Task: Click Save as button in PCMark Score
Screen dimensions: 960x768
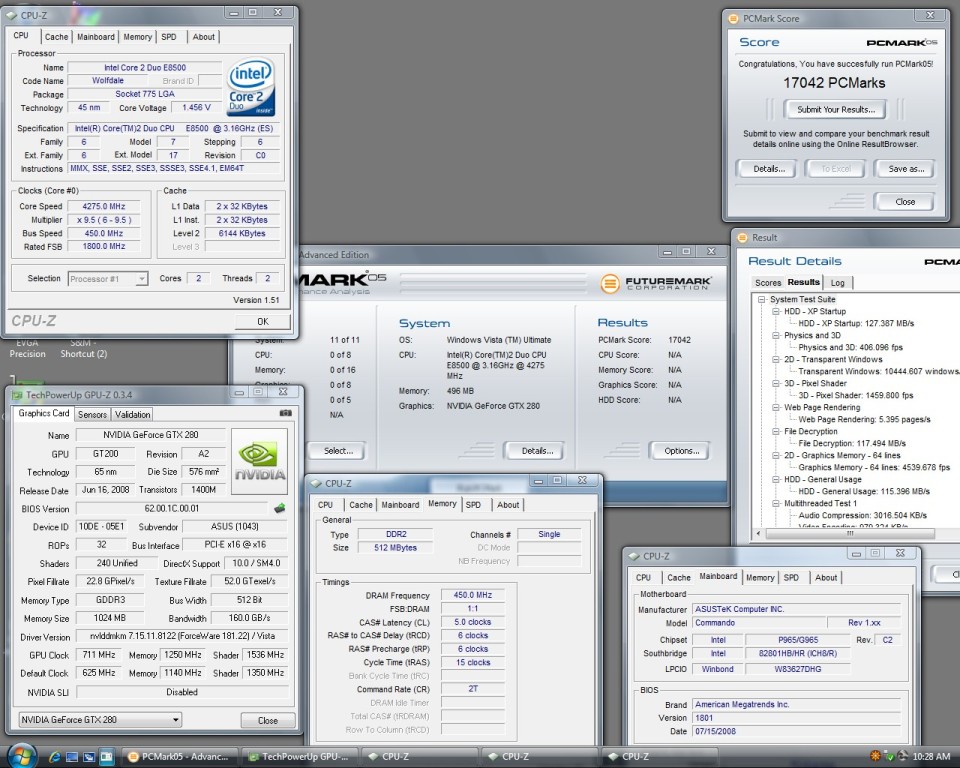Action: click(906, 169)
